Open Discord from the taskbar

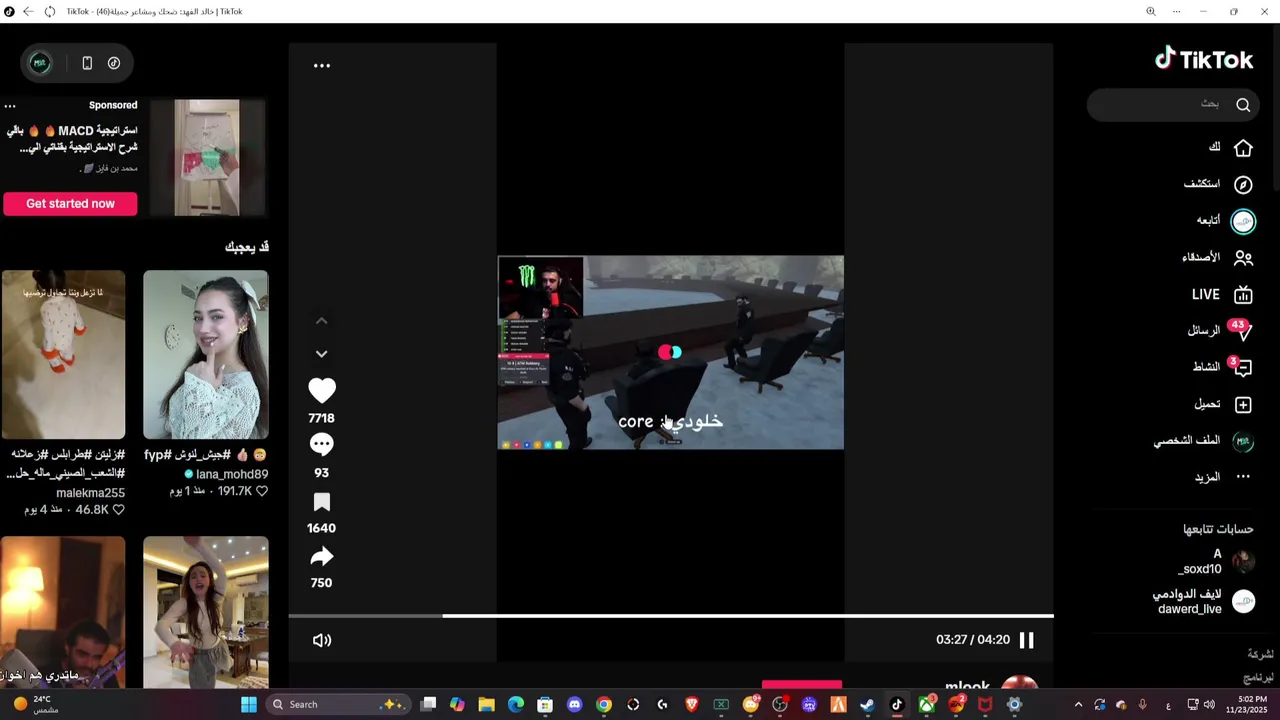coord(574,705)
